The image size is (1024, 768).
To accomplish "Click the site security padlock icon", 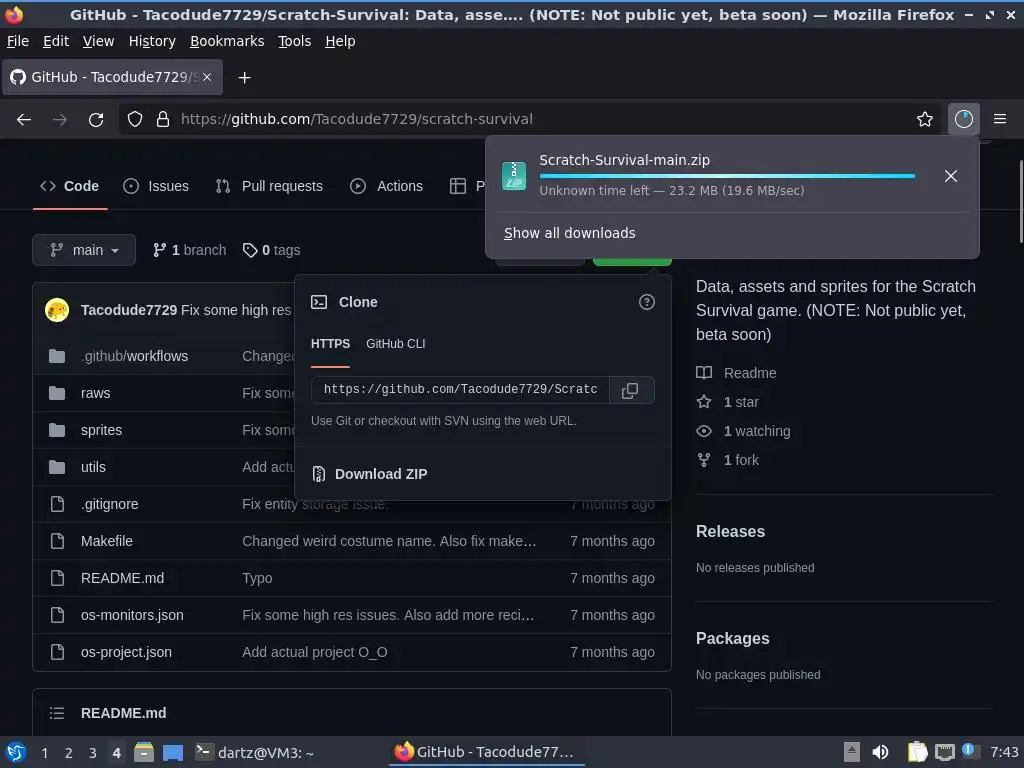I will (x=163, y=119).
